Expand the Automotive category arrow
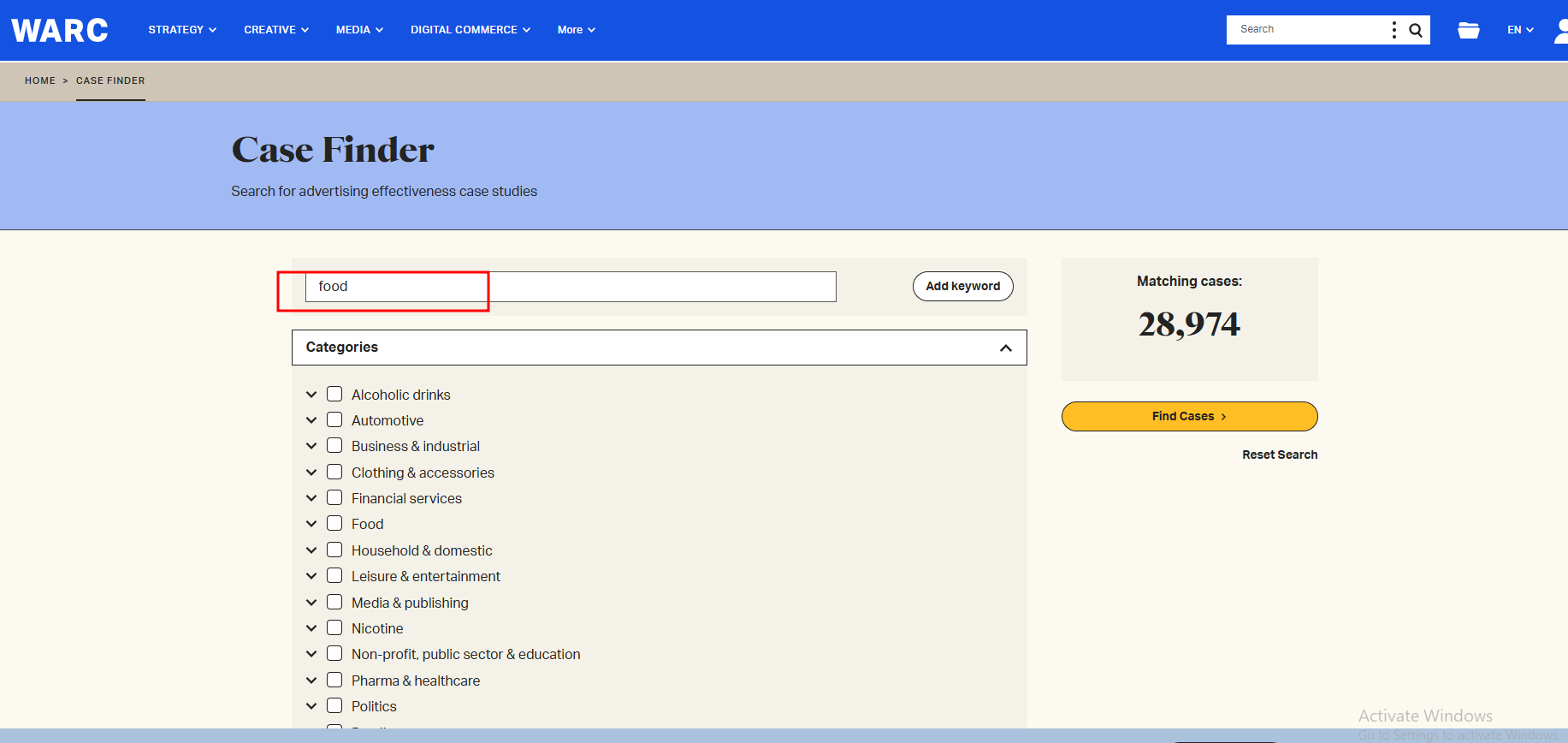Screen dimensions: 1568x743 point(311,420)
